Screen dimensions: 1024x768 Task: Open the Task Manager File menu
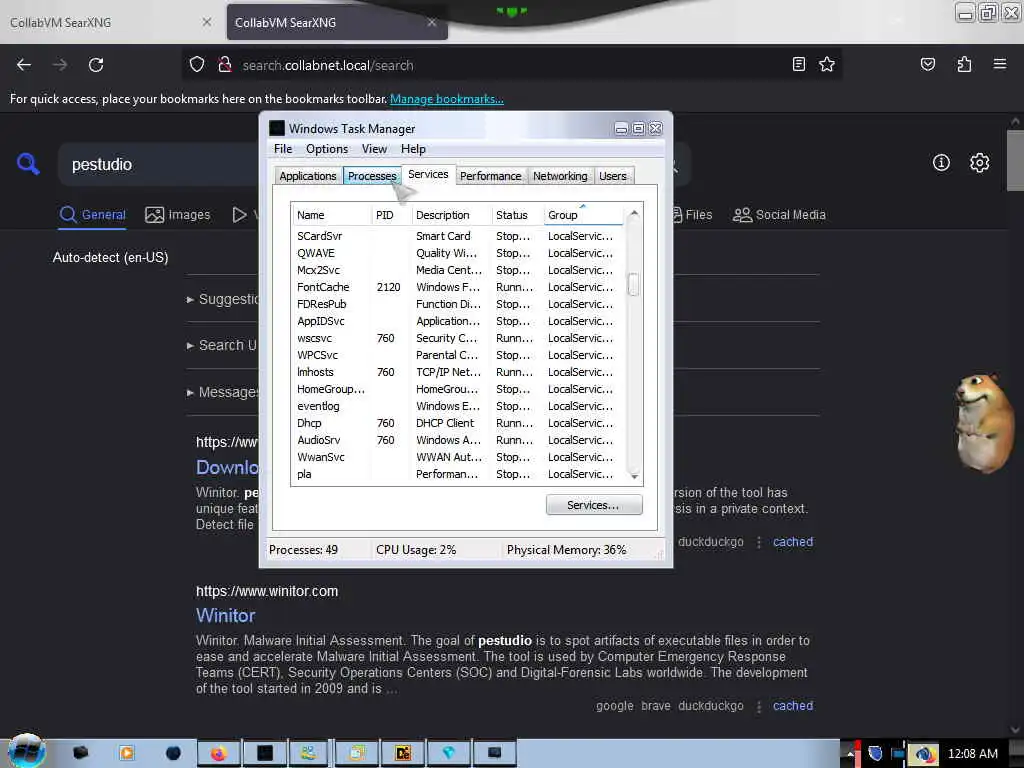[283, 149]
